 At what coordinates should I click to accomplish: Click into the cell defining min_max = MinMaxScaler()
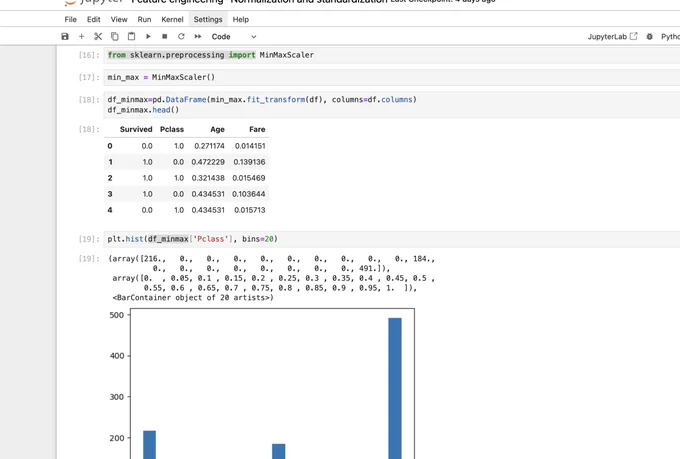coord(392,77)
